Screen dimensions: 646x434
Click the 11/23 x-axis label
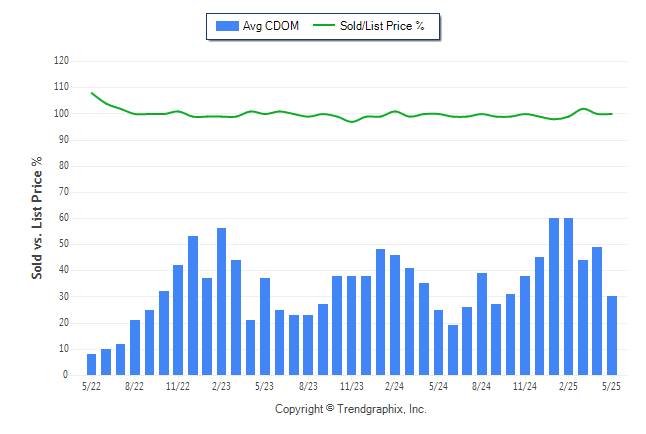[x=351, y=386]
